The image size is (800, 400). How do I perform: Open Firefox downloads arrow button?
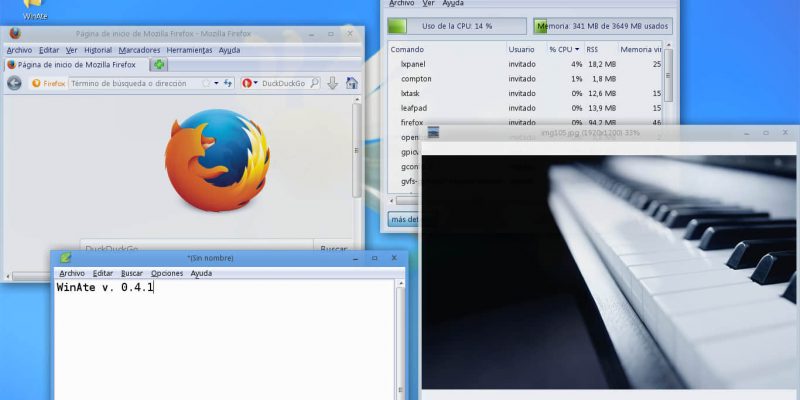coord(333,83)
